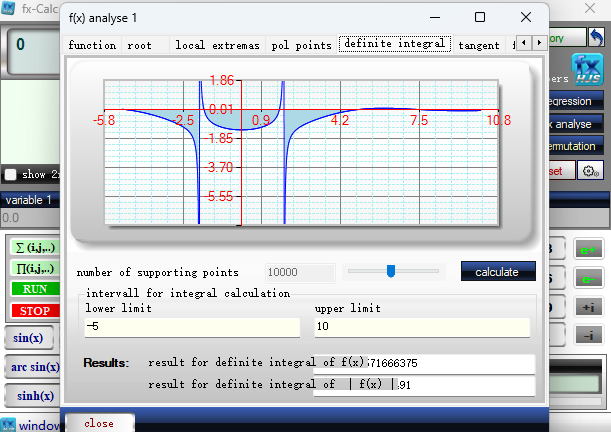This screenshot has width=611, height=432.
Task: Click the close button at bottom
Action: click(x=99, y=423)
